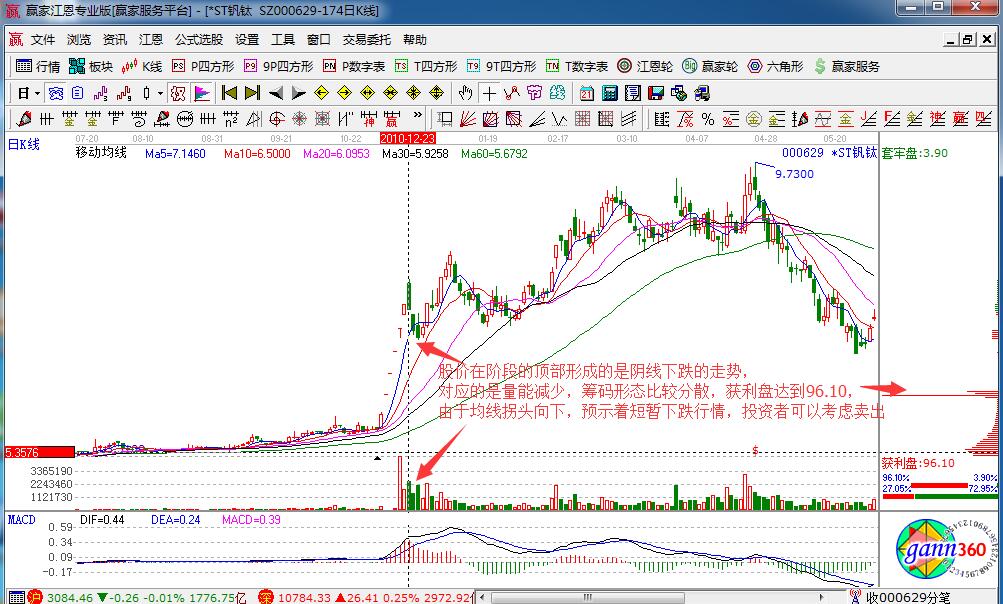Select the 六角形 hexagon tool
1003x604 pixels.
click(x=777, y=67)
